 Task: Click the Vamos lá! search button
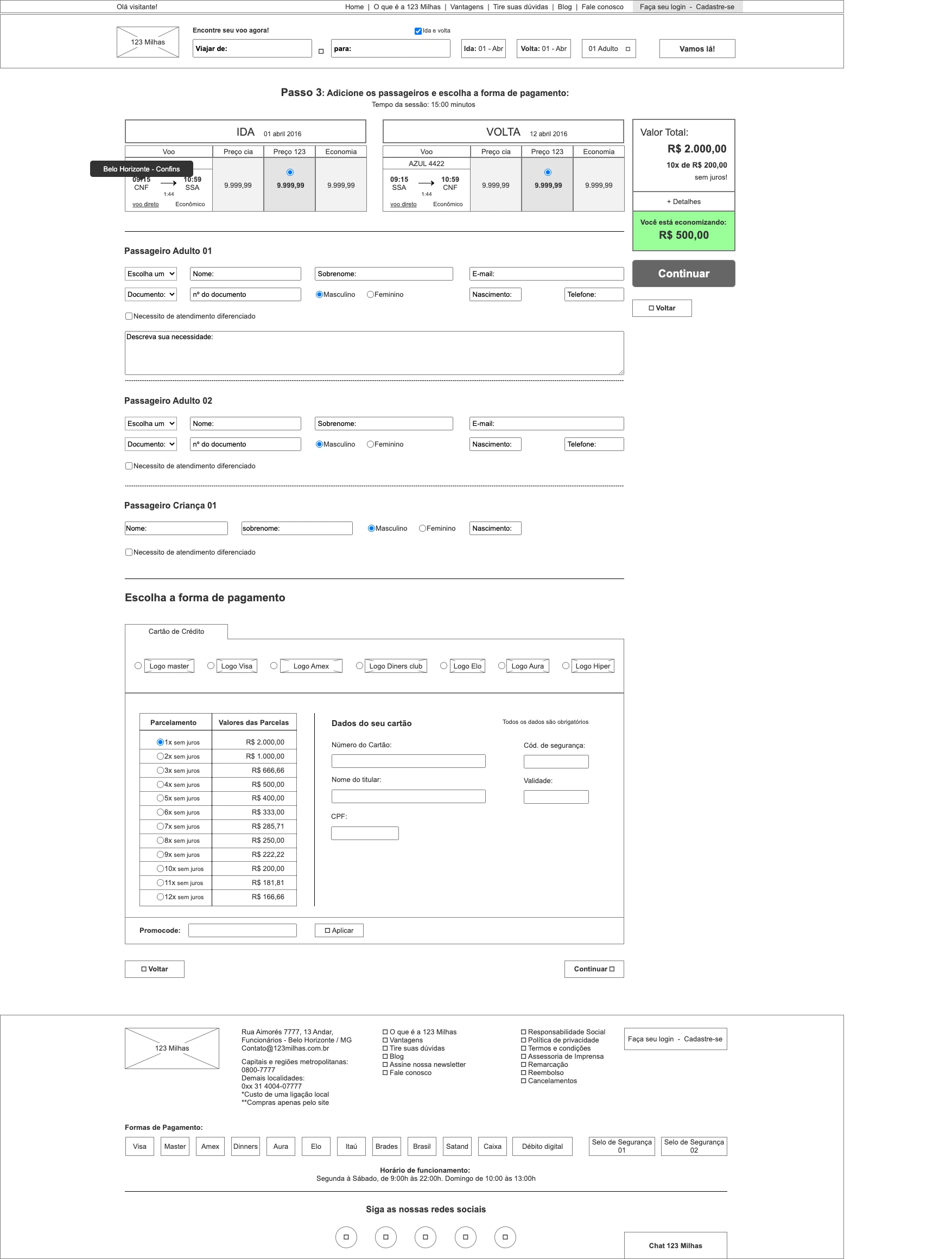click(x=697, y=48)
